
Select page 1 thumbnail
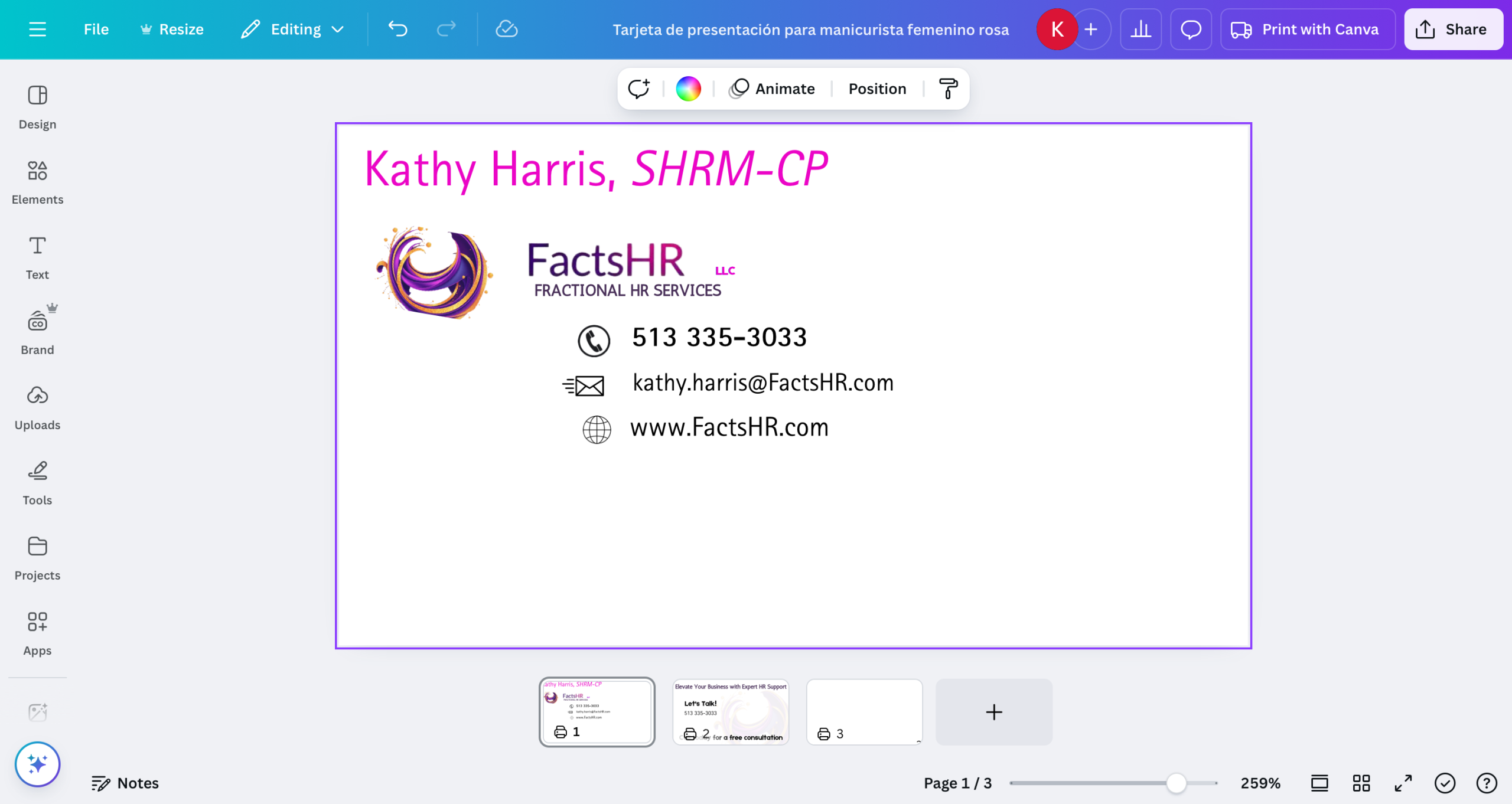[x=597, y=711]
